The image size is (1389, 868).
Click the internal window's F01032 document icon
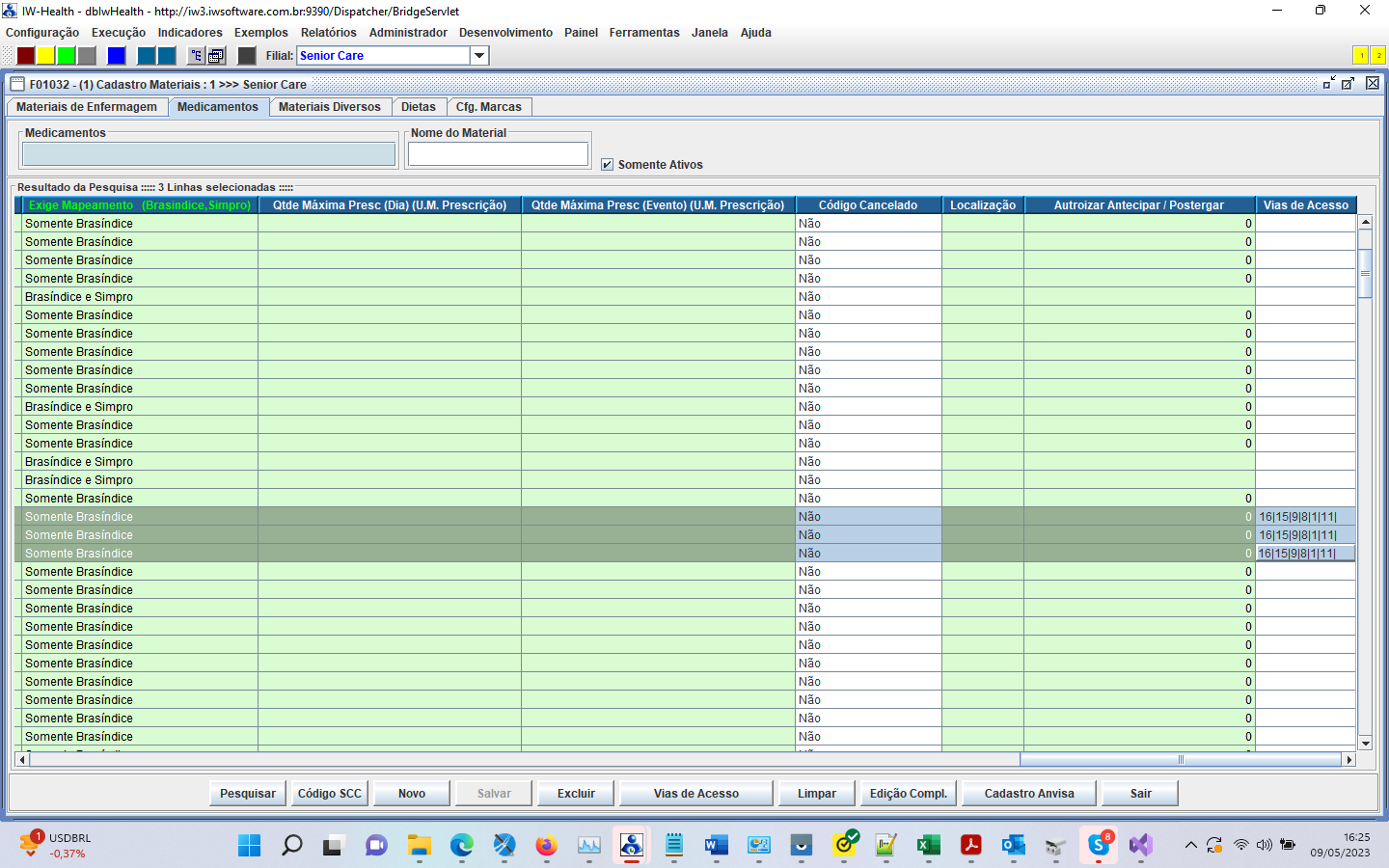17,84
